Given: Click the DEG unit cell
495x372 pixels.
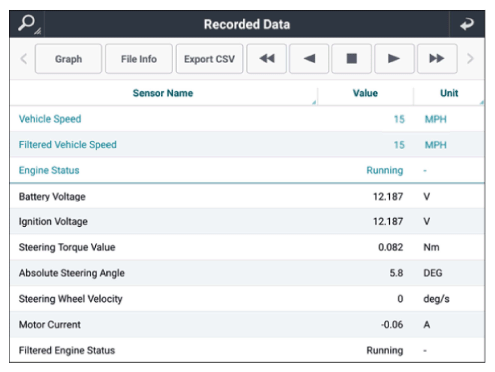Looking at the screenshot, I should click(433, 273).
